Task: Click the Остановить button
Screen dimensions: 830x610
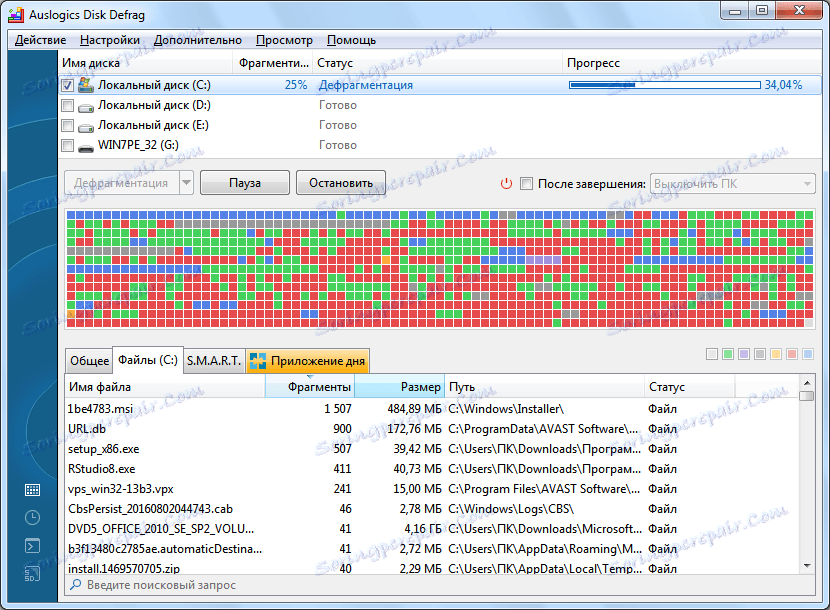Action: (341, 183)
